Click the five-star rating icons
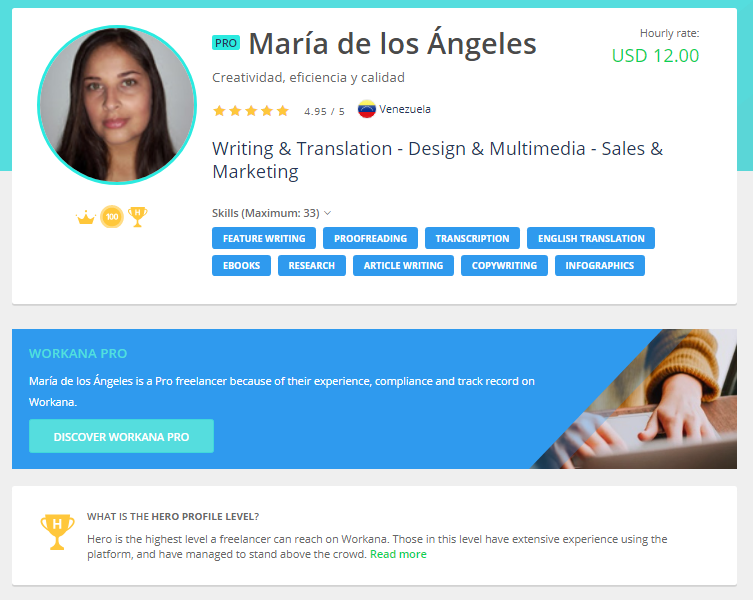The height and width of the screenshot is (600, 753). [x=251, y=111]
